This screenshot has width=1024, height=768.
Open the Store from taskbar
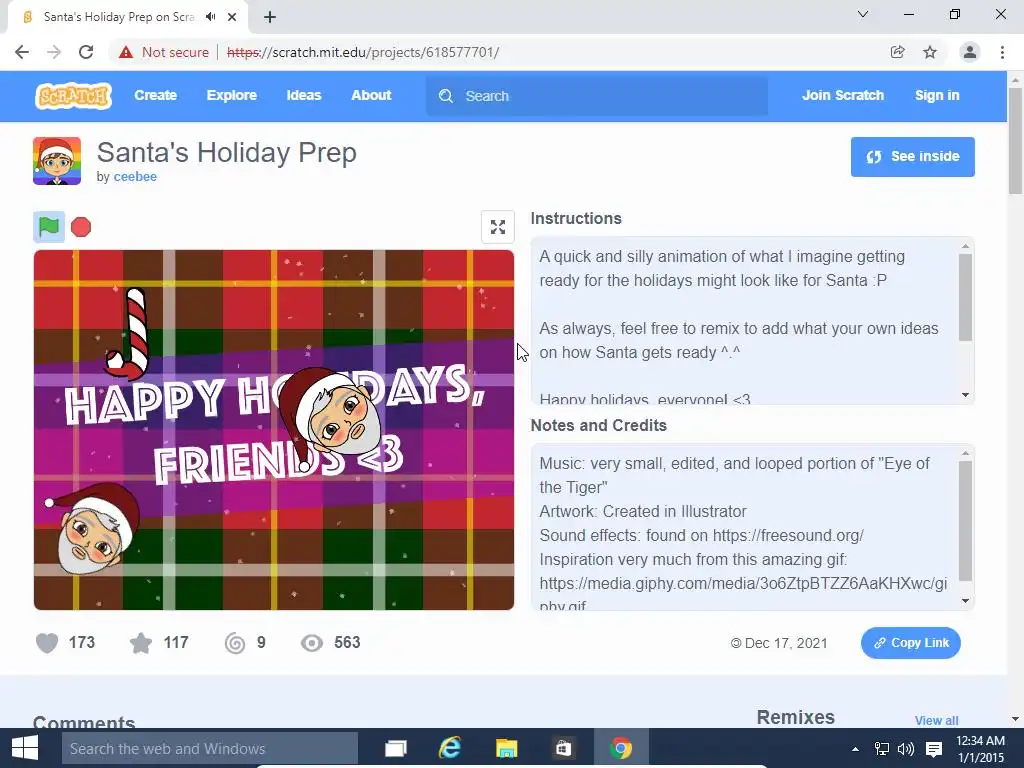(563, 748)
